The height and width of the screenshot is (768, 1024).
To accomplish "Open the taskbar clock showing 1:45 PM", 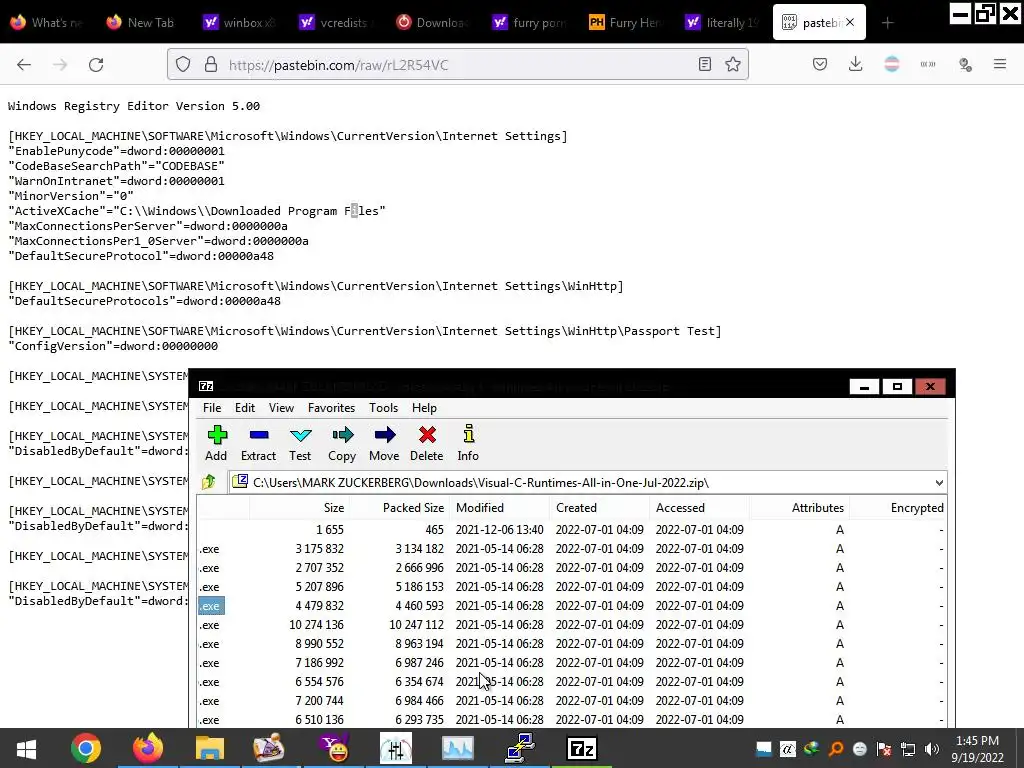I will click(978, 749).
